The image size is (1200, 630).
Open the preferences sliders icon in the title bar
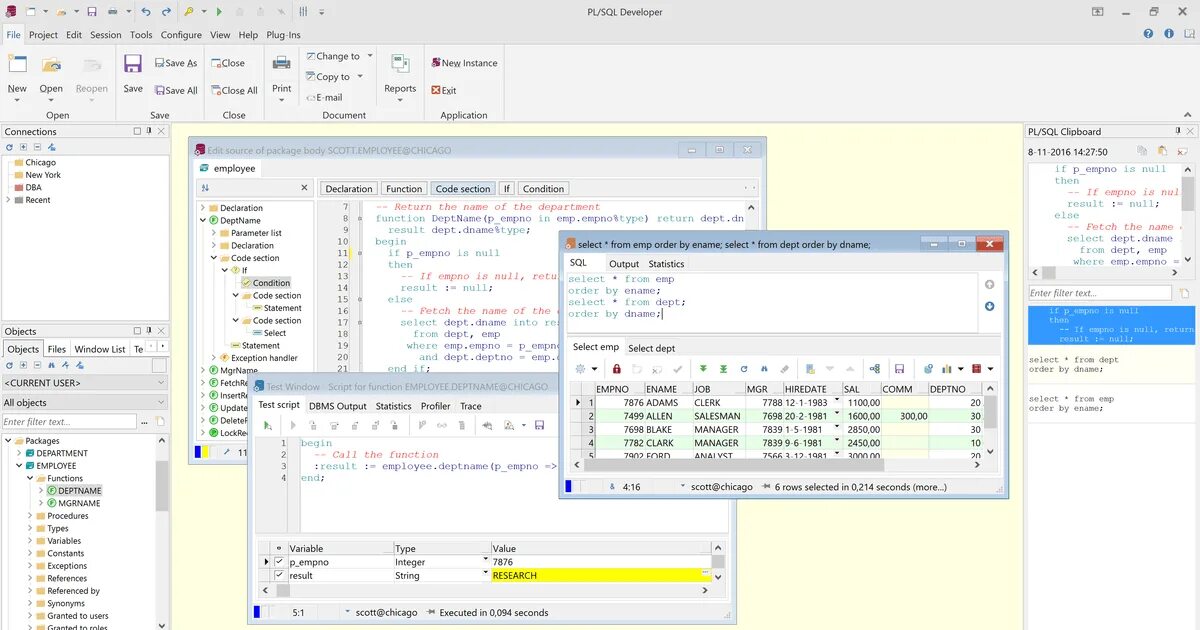coord(304,12)
